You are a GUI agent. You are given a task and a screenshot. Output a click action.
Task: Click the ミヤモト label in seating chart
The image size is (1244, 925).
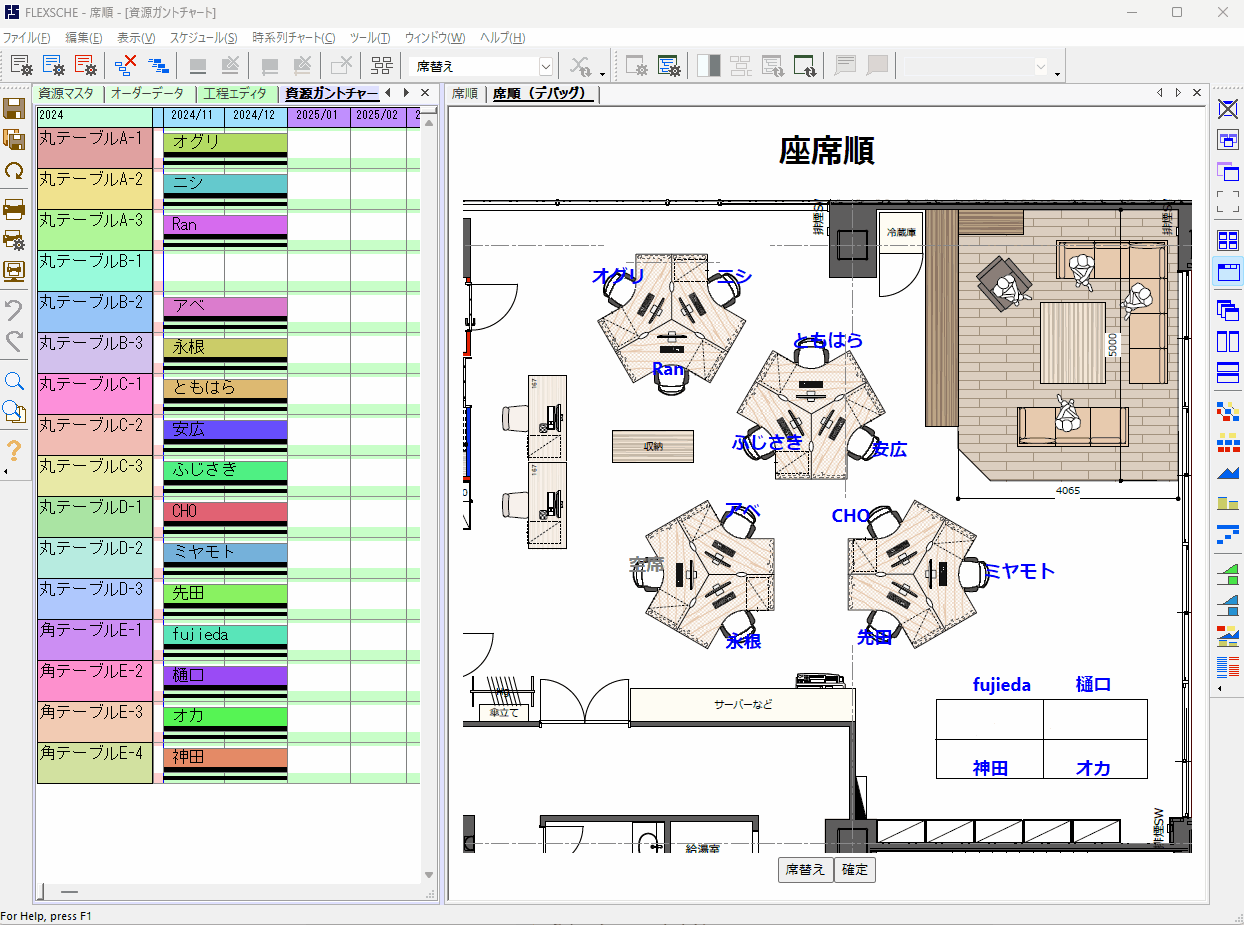click(1020, 571)
